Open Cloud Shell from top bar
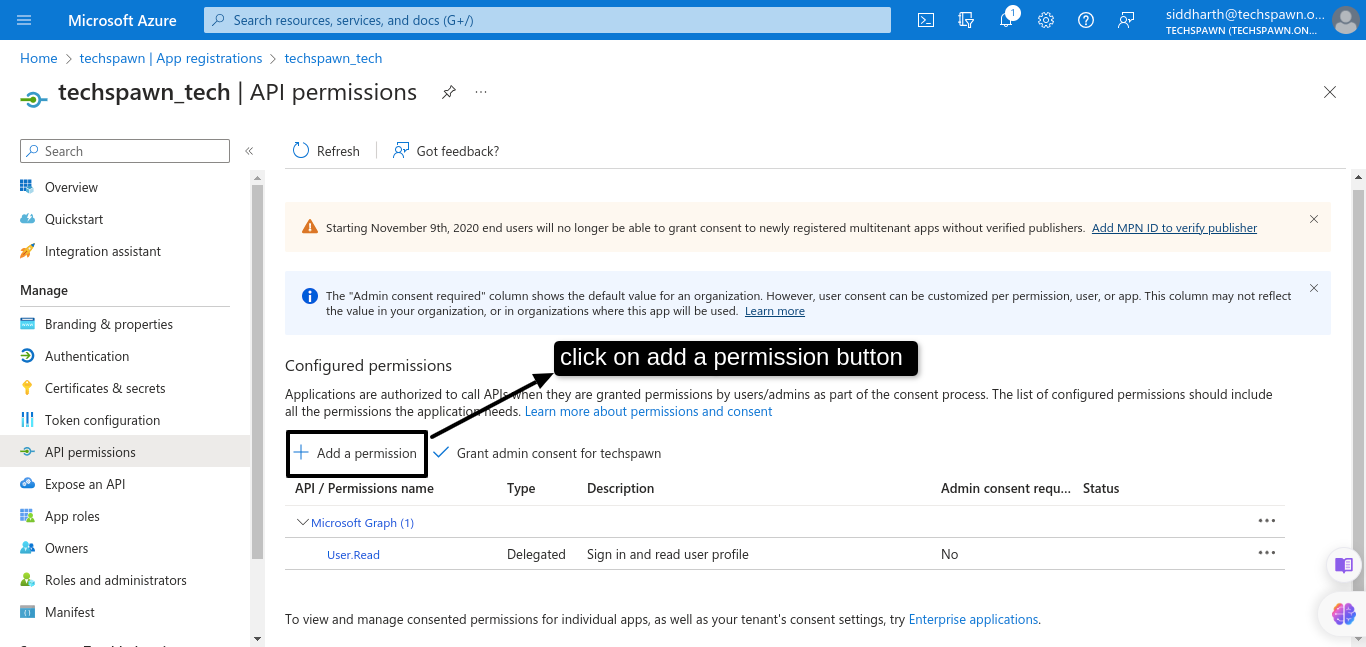The width and height of the screenshot is (1366, 647). 926,20
